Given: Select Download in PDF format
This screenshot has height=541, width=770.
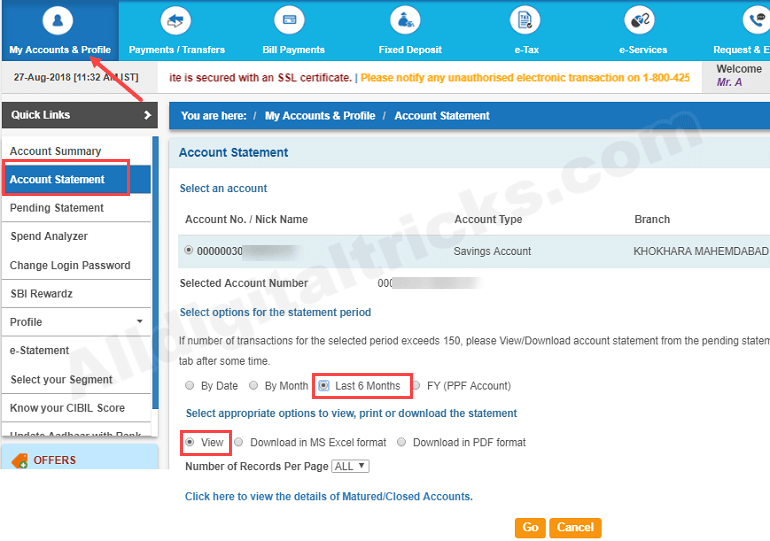Looking at the screenshot, I should (402, 442).
